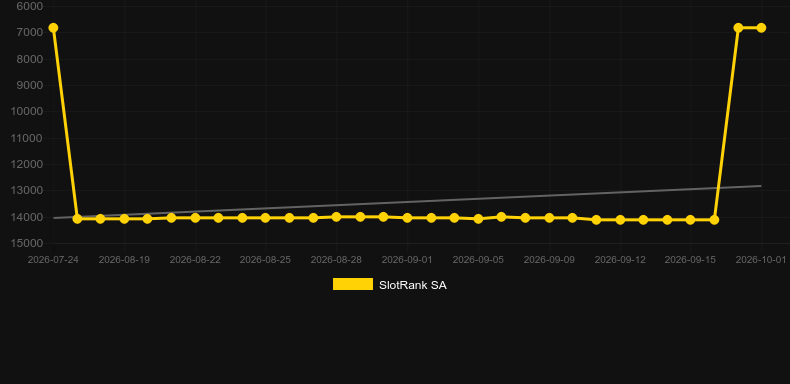Click the last low point before the final spike
The height and width of the screenshot is (384, 790).
[714, 220]
